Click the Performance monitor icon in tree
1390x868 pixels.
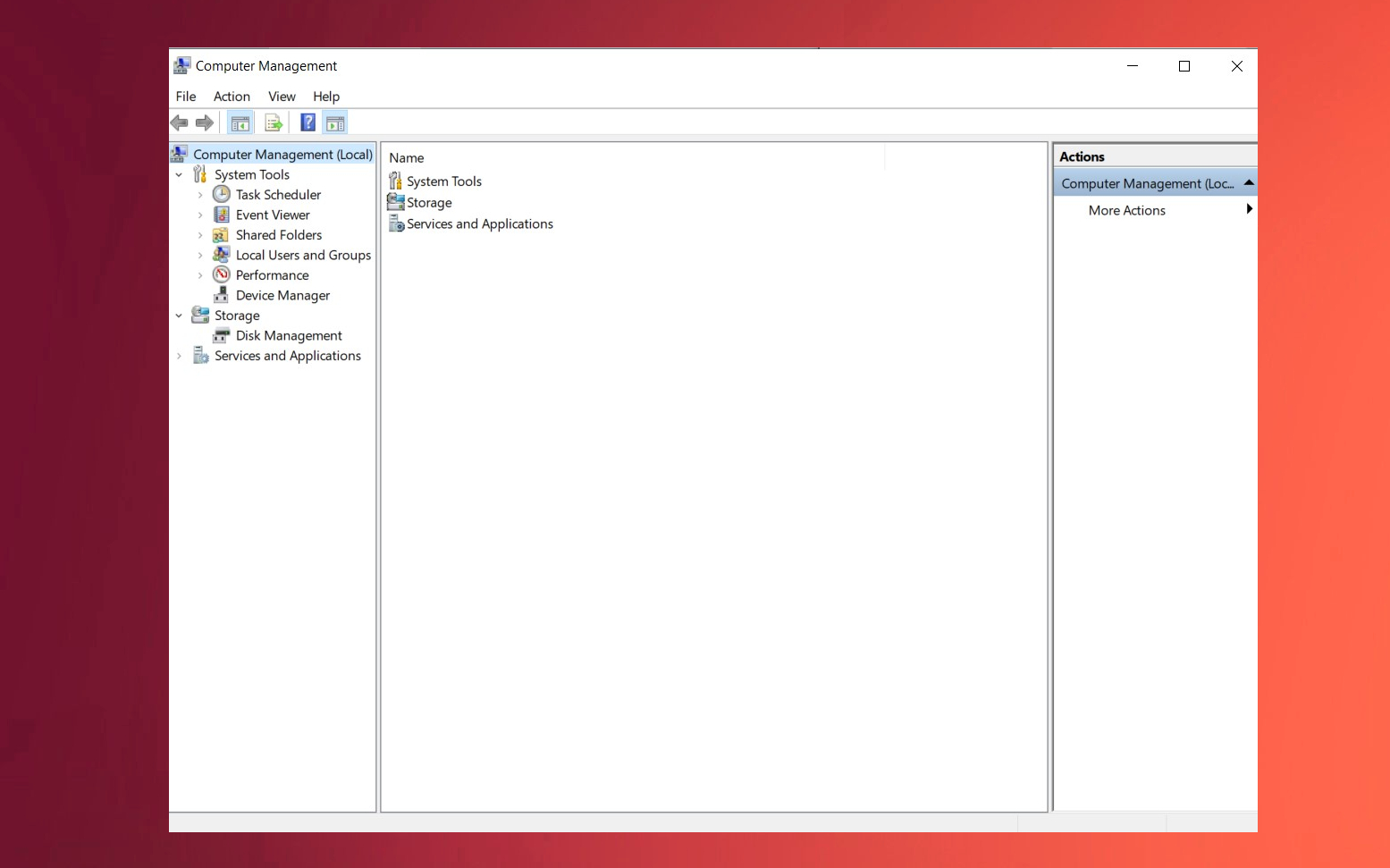click(x=222, y=274)
